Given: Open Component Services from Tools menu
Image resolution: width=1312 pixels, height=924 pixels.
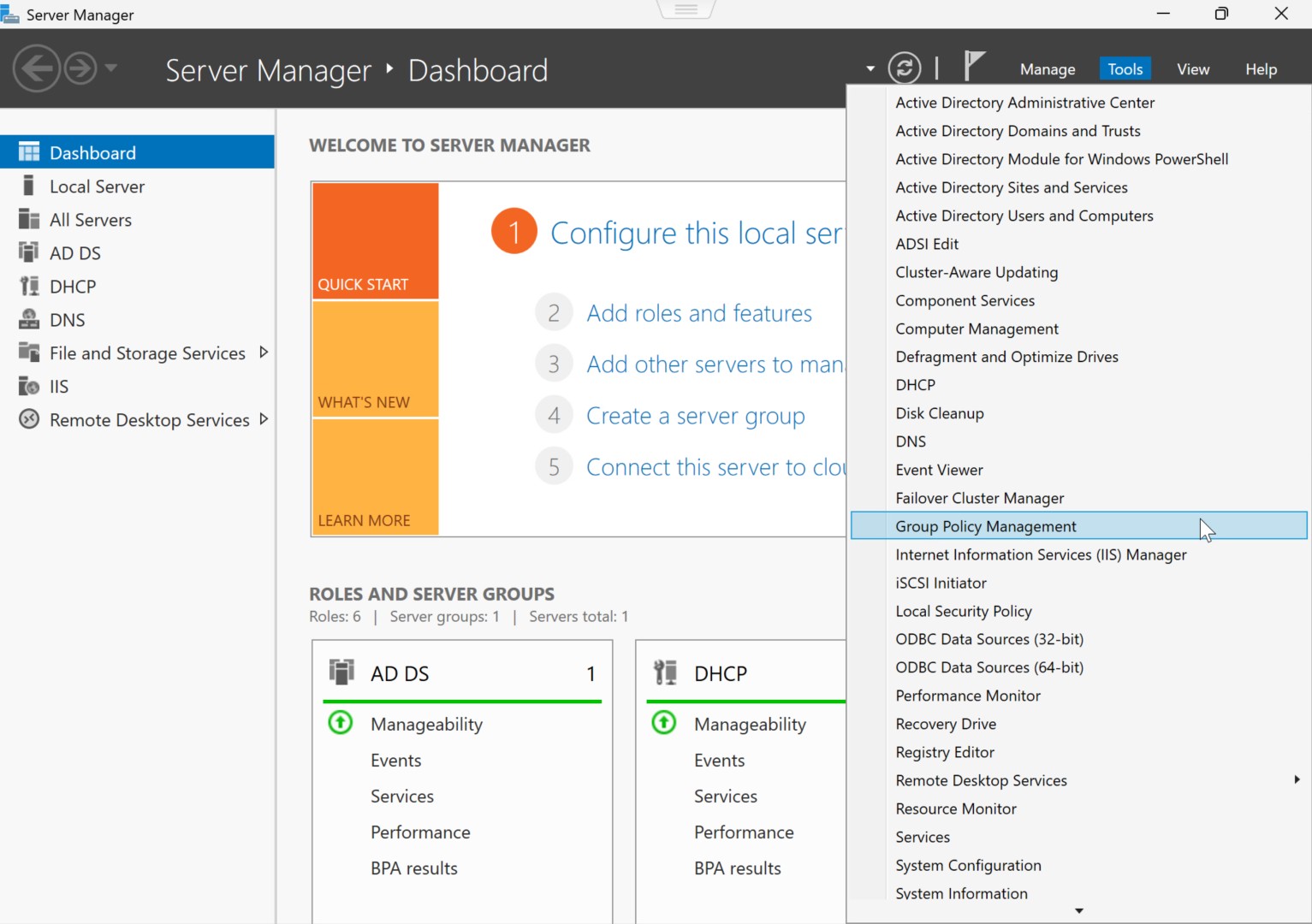Looking at the screenshot, I should [x=1079, y=300].
